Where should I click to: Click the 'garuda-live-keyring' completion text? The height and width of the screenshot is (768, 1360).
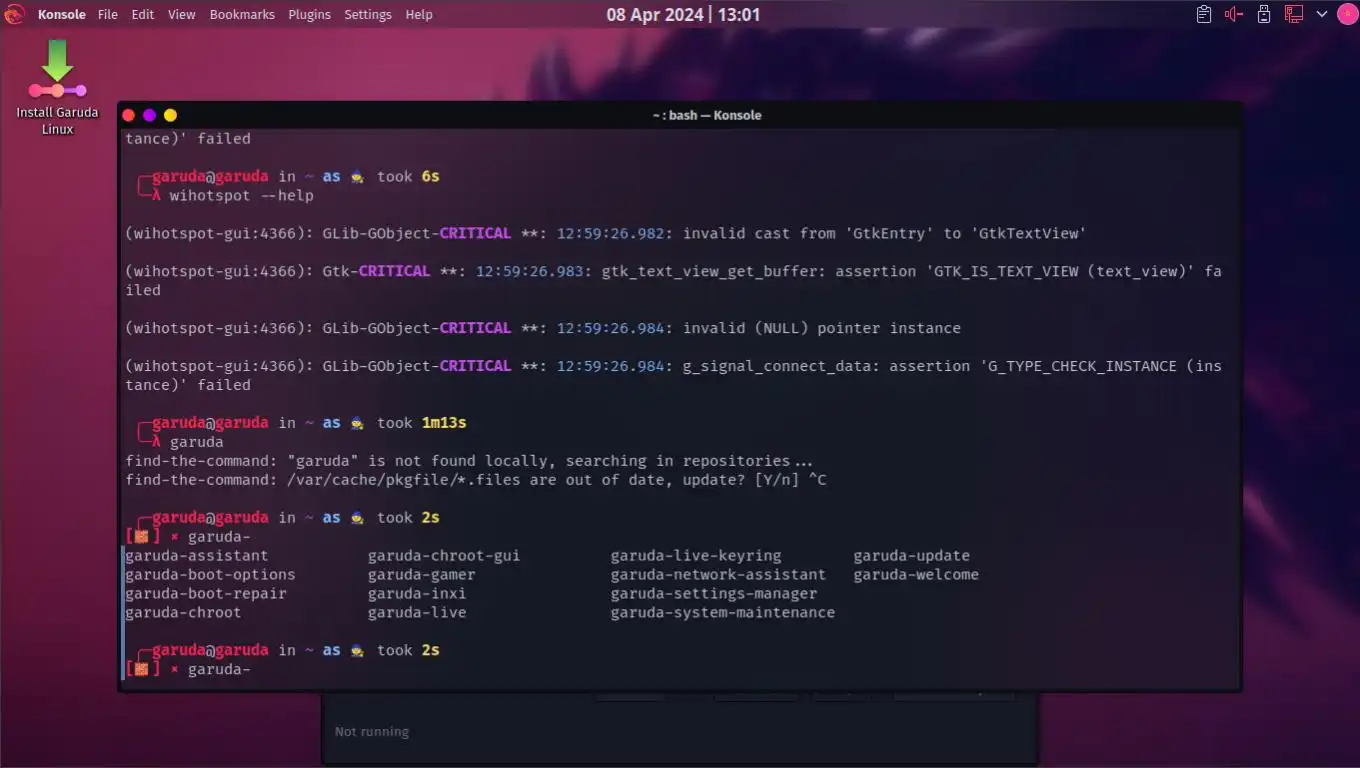pyautogui.click(x=696, y=555)
